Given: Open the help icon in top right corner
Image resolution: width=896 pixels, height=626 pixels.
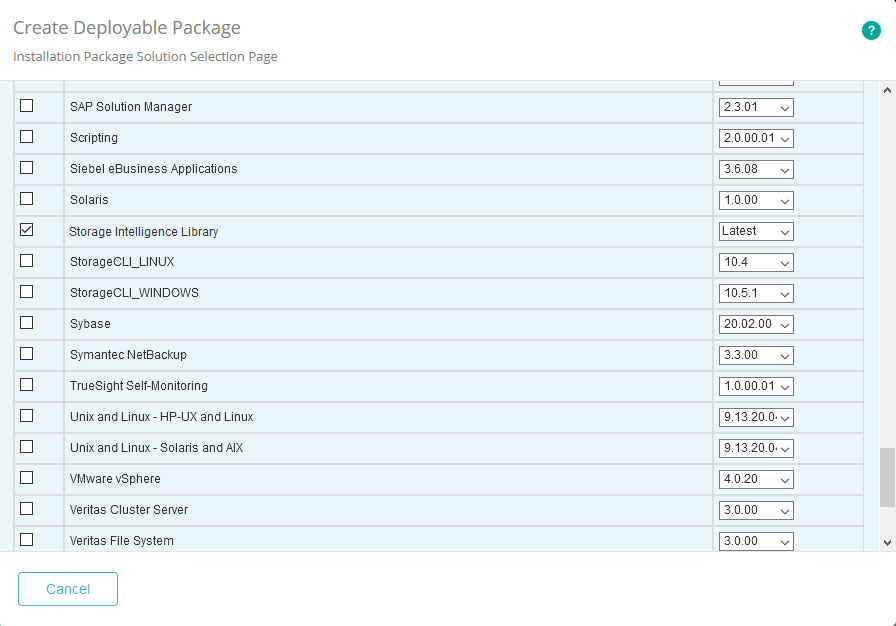Looking at the screenshot, I should [871, 31].
